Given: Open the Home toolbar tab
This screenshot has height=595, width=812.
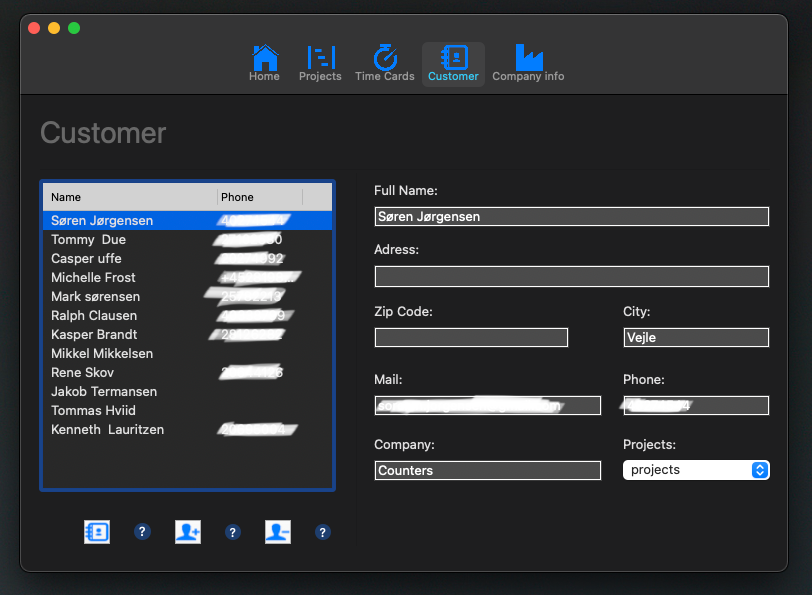Looking at the screenshot, I should (x=264, y=63).
